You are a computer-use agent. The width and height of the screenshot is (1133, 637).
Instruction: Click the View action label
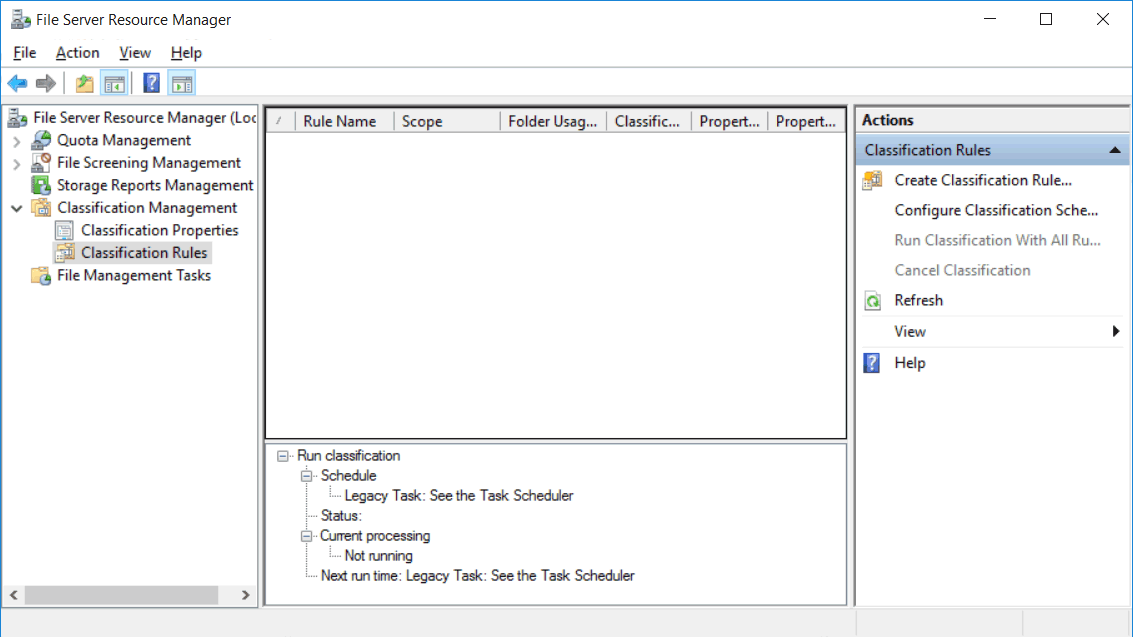(910, 332)
